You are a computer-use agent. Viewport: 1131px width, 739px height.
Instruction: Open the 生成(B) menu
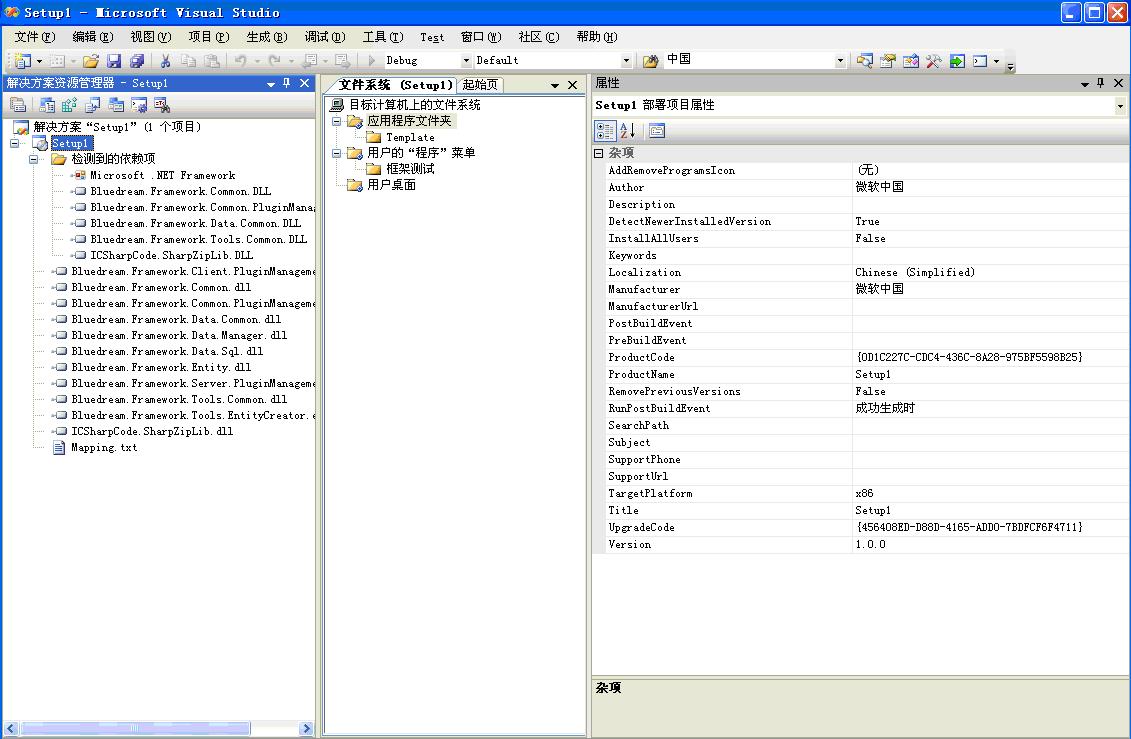(266, 37)
